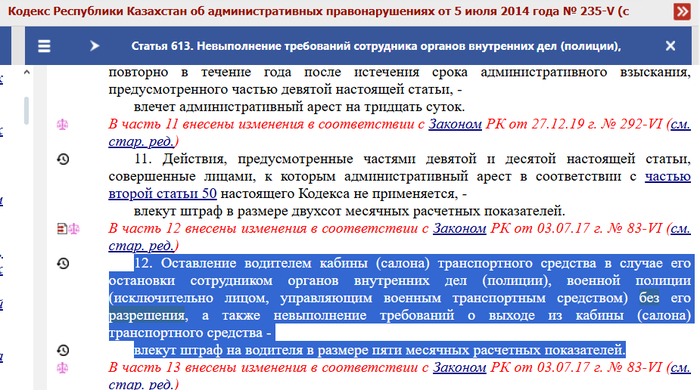Image resolution: width=700 pixels, height=390 pixels.
Task: Open the Законом link in the part 12 note
Action: [x=459, y=228]
